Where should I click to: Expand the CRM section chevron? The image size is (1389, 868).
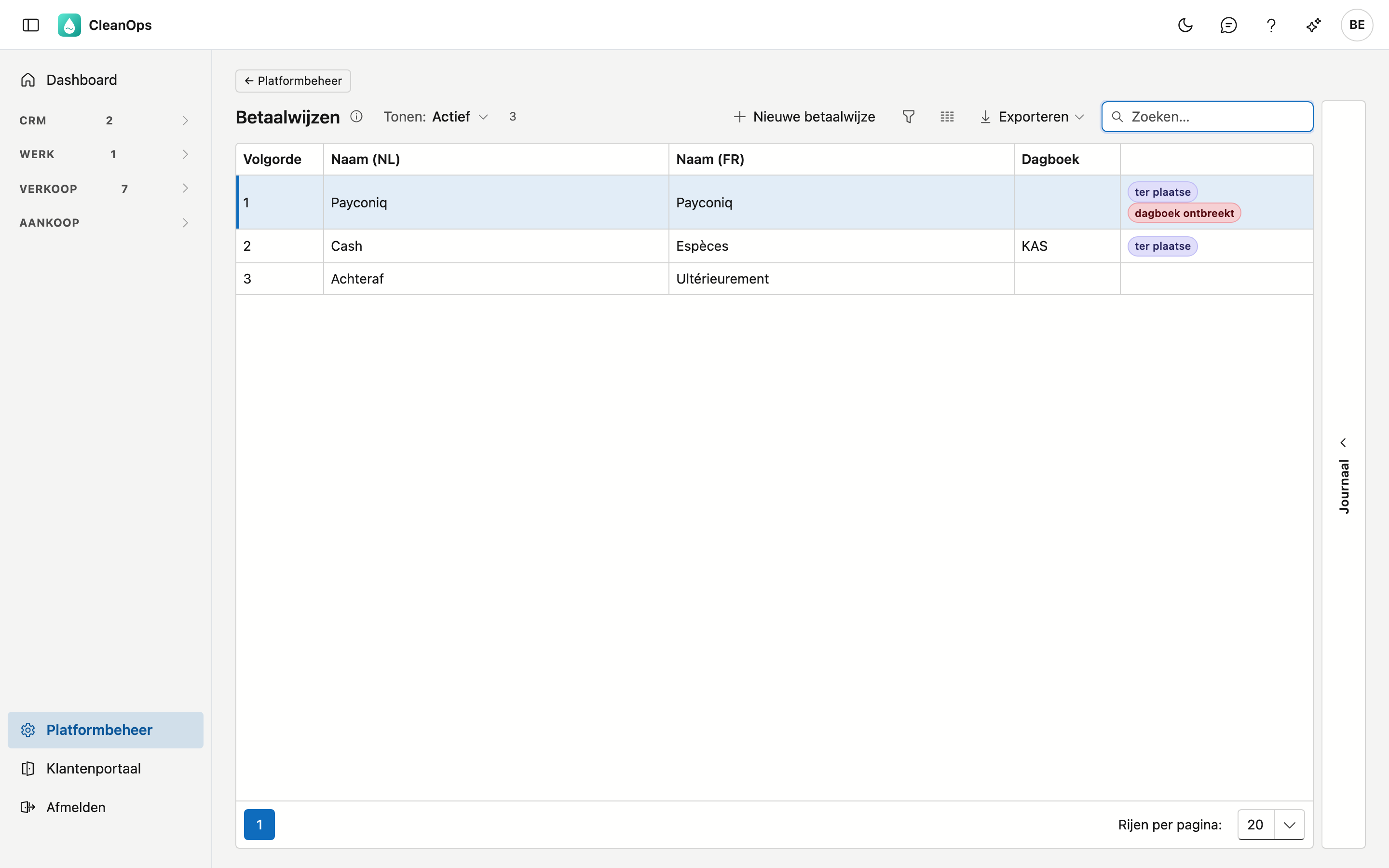click(x=185, y=120)
